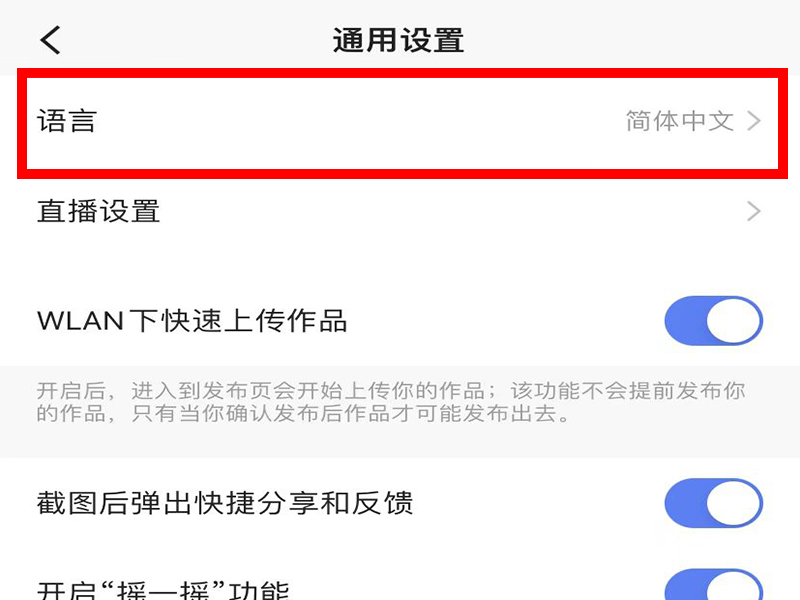Click white knob of WLAN upload switch
Image resolution: width=800 pixels, height=600 pixels.
[x=734, y=321]
